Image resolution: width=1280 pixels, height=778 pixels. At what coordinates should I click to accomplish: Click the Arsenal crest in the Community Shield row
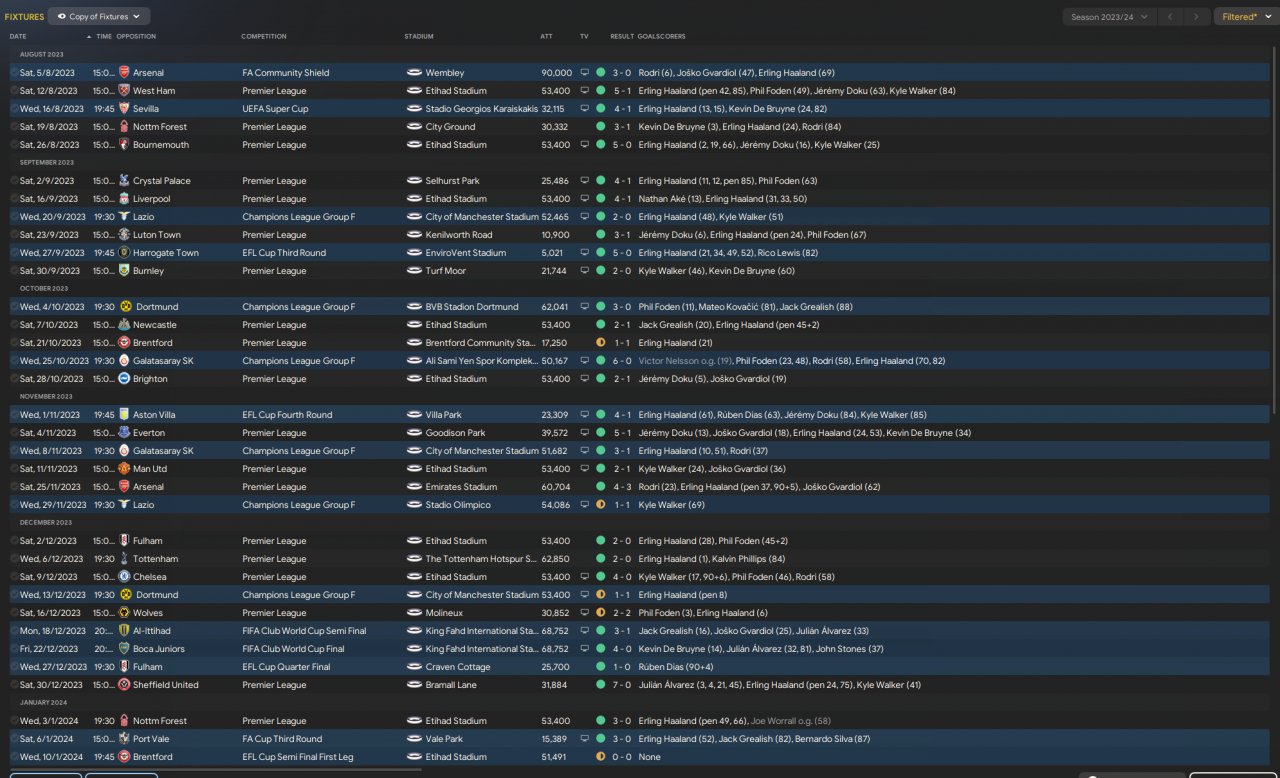click(124, 73)
